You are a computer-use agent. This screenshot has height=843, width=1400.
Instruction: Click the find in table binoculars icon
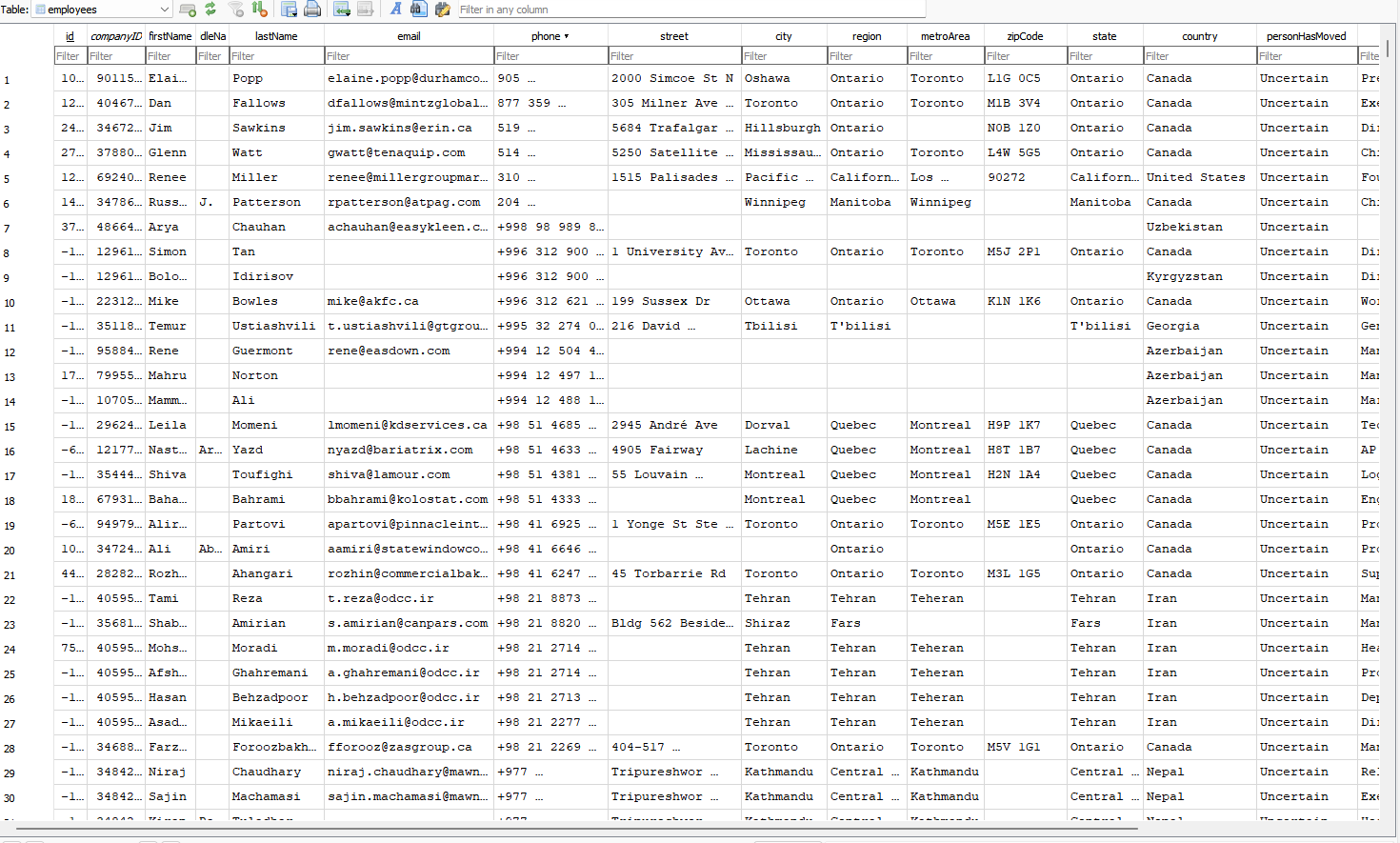click(x=419, y=10)
